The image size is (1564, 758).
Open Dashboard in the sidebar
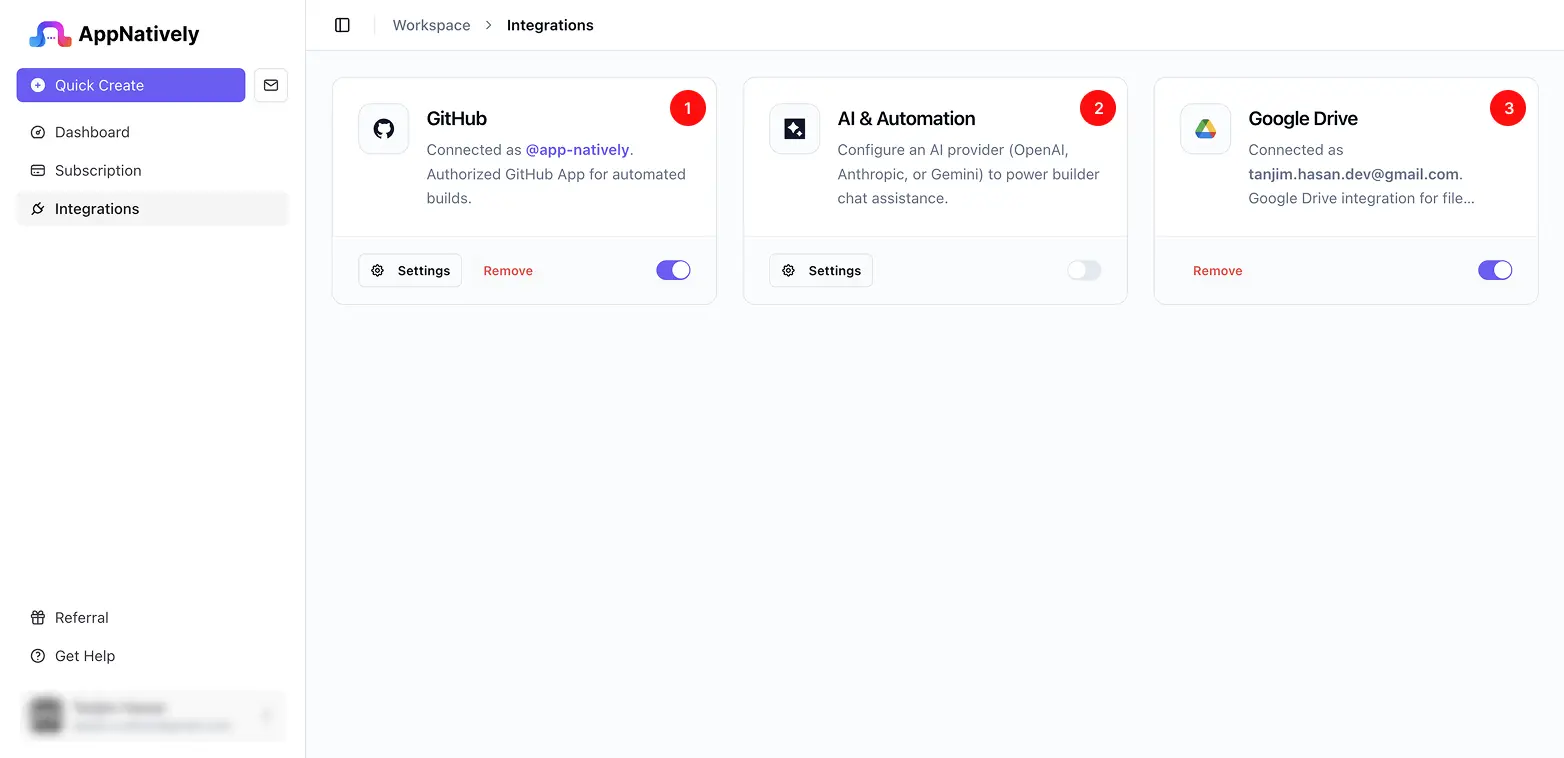pos(152,132)
